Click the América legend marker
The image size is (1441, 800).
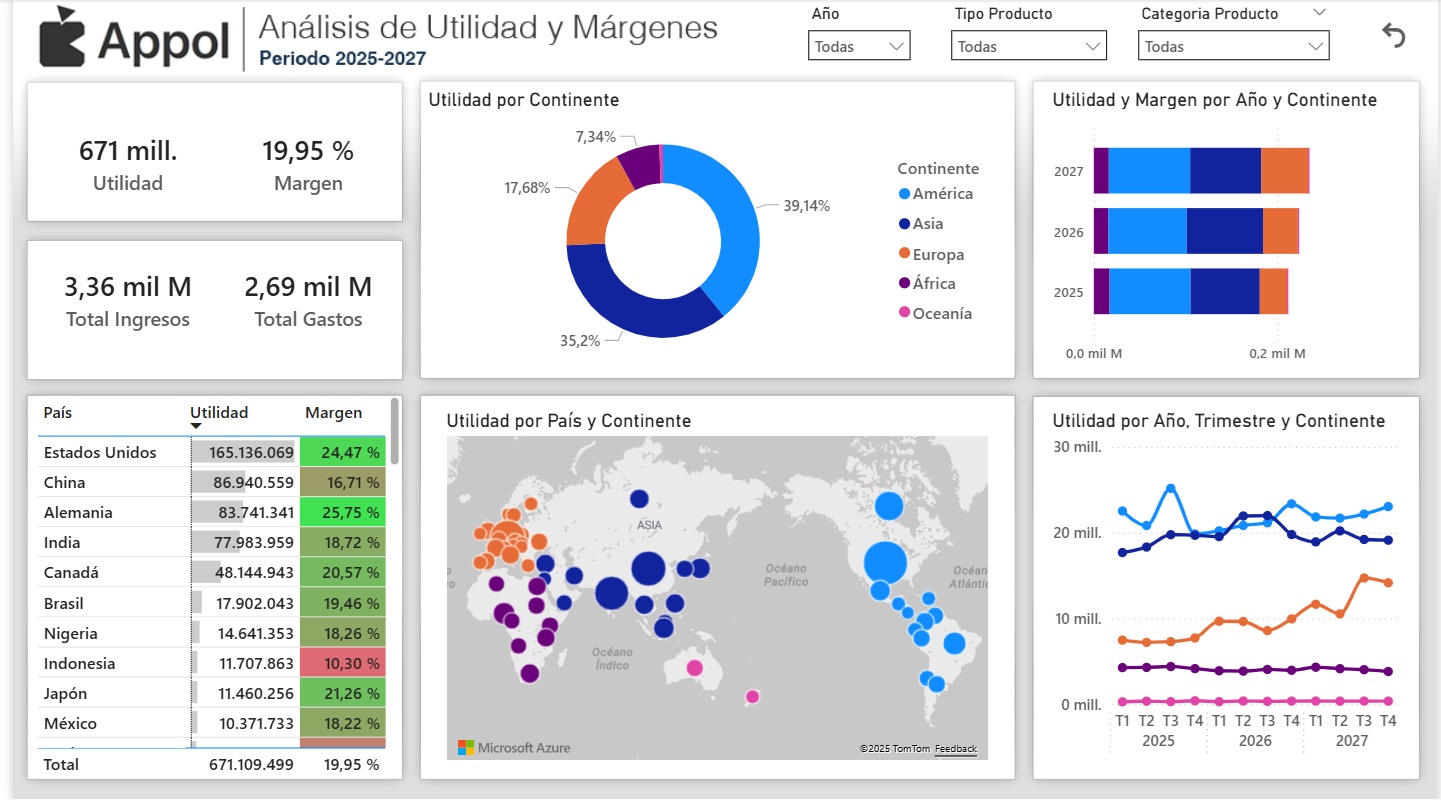click(905, 194)
